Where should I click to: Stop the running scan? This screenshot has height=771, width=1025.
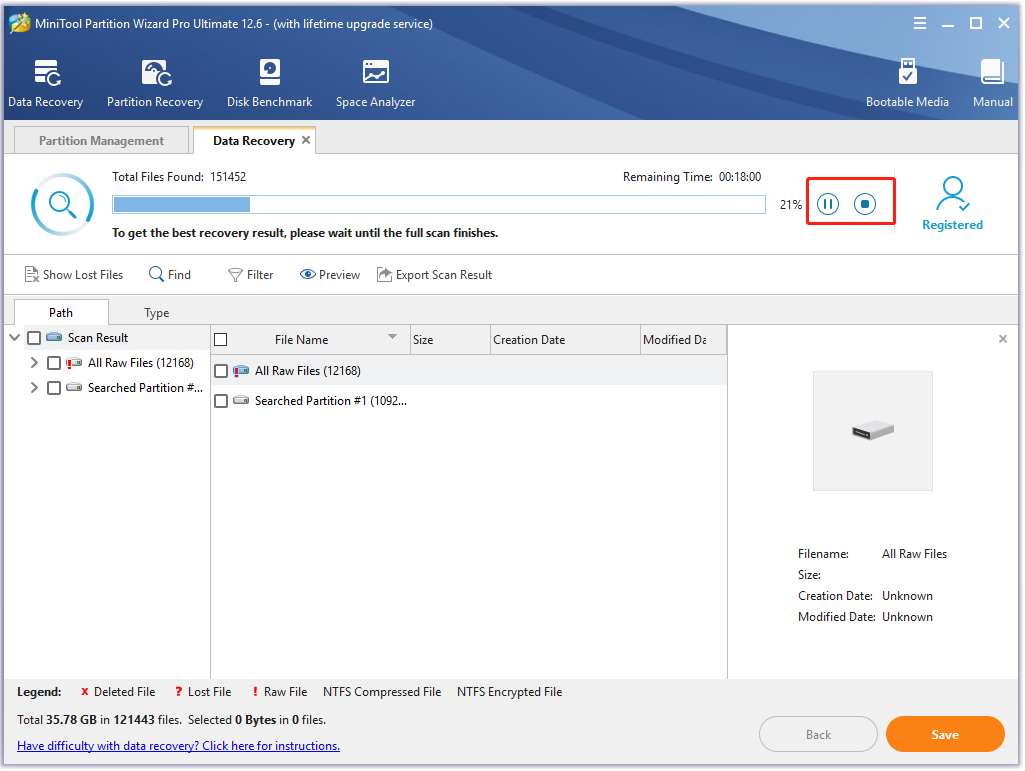pos(865,204)
